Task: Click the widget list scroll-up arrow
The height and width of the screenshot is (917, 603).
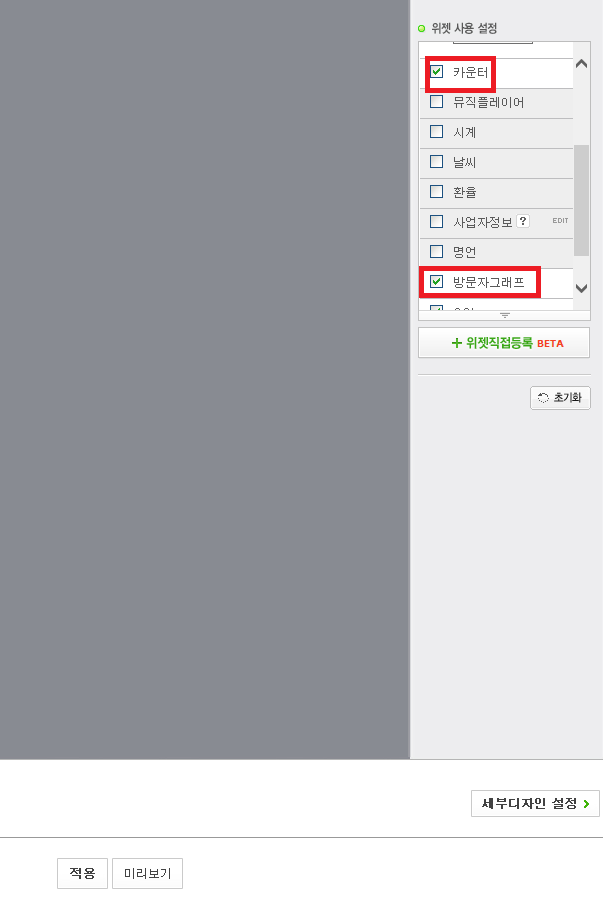Action: tap(581, 64)
